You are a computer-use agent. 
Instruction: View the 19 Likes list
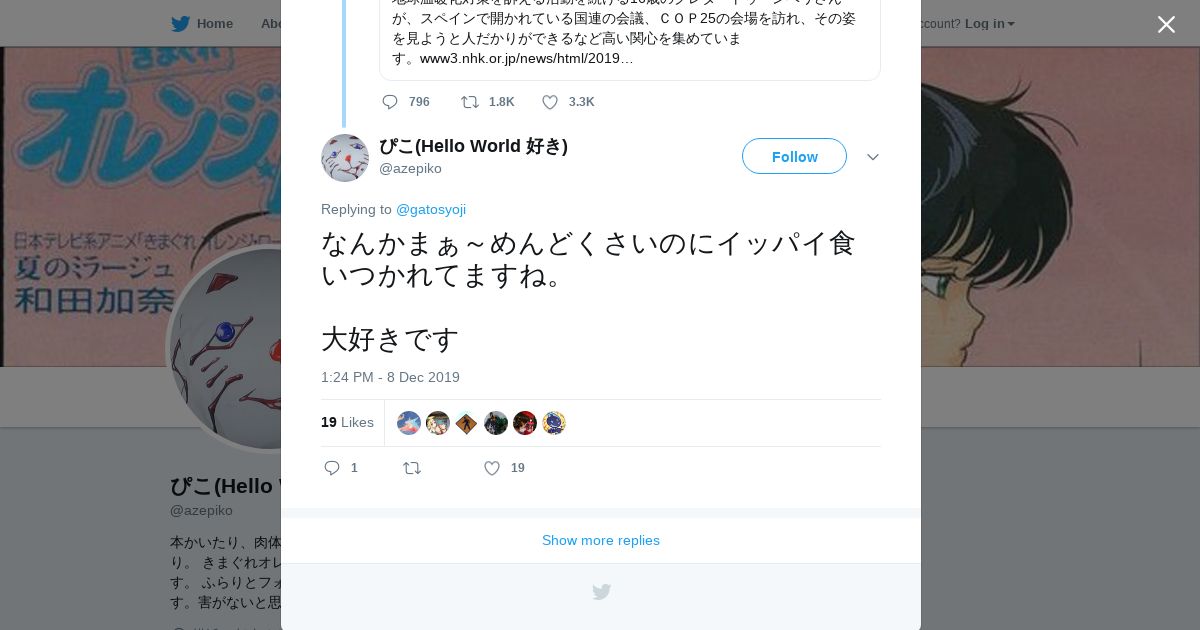coord(347,422)
